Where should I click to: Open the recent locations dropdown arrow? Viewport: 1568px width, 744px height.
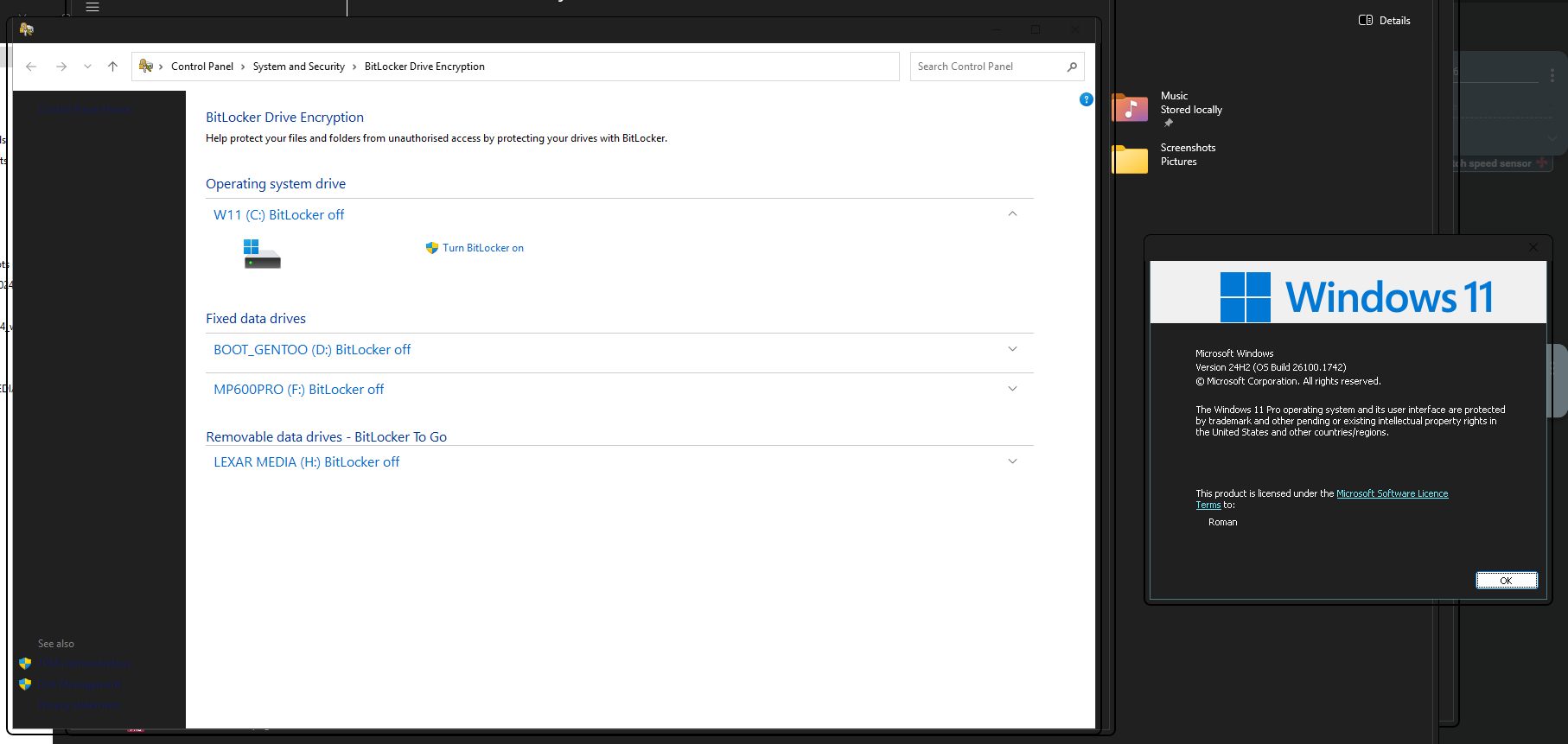87,67
